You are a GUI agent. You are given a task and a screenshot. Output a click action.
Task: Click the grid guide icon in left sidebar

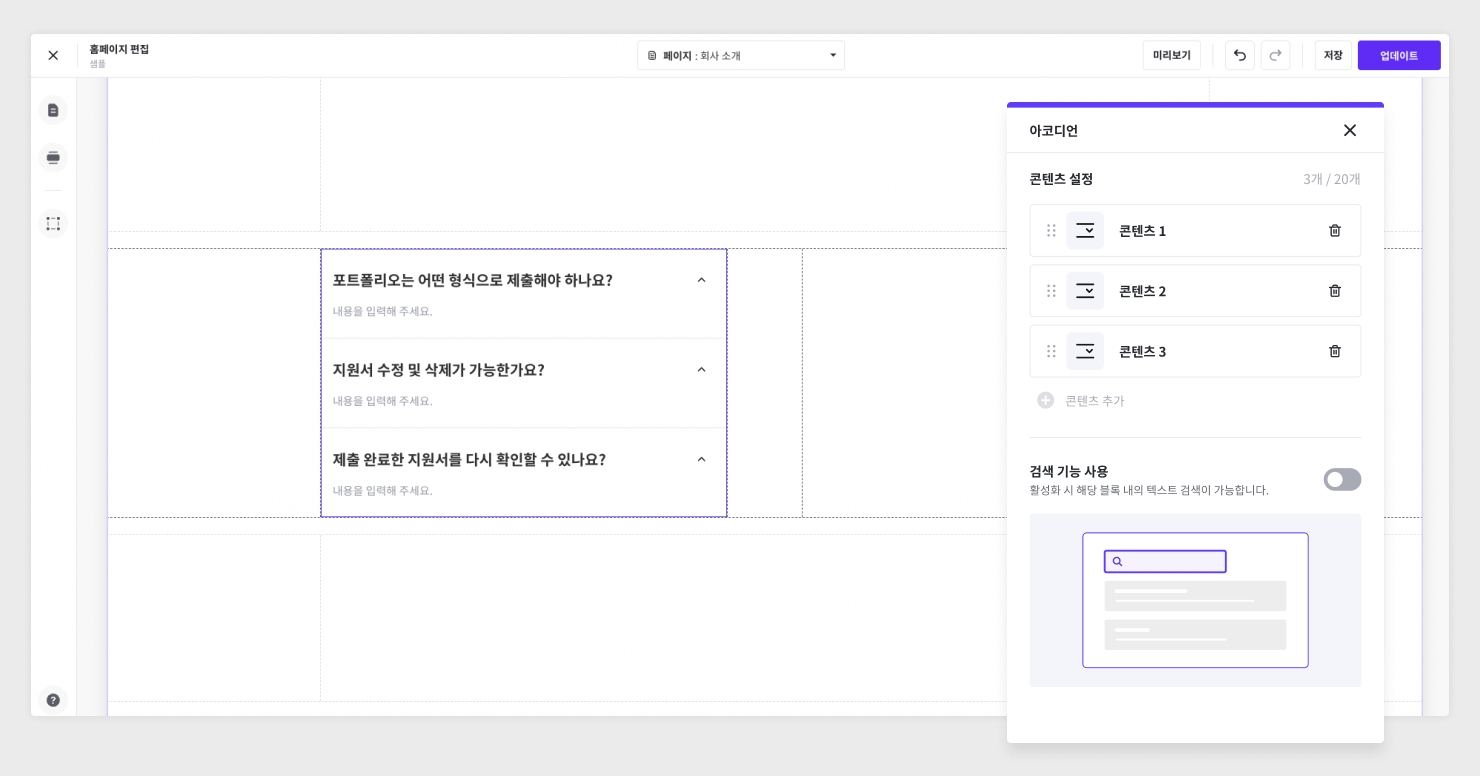coord(53,223)
